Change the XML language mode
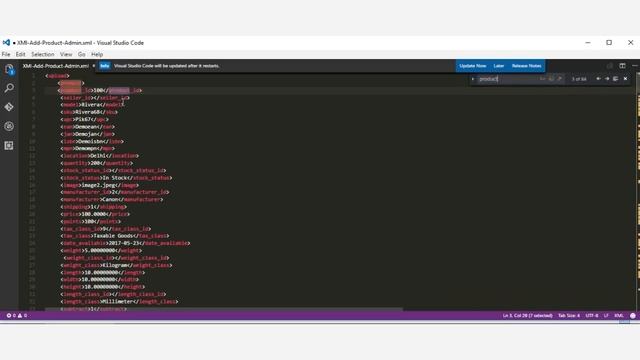This screenshot has height=360, width=640. (x=619, y=316)
